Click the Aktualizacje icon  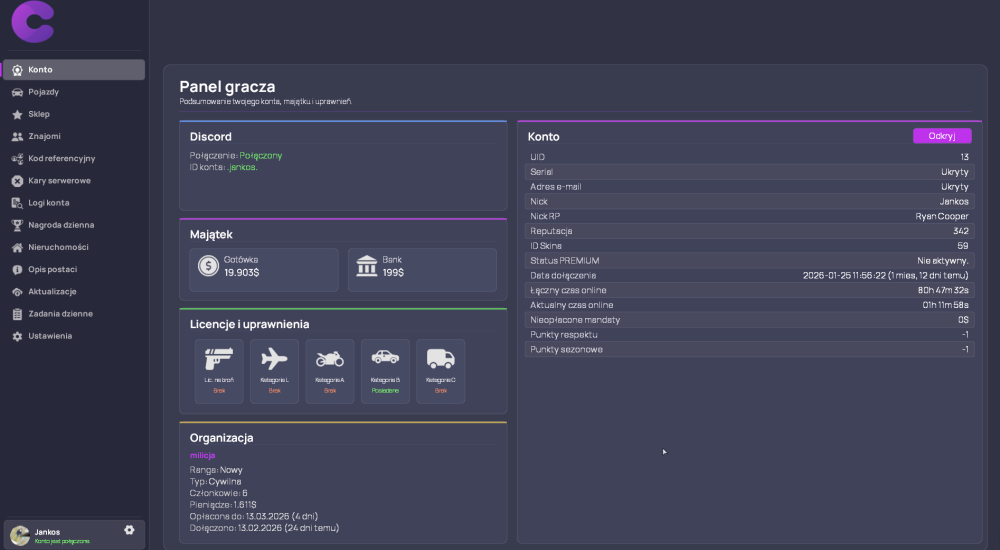pos(17,292)
